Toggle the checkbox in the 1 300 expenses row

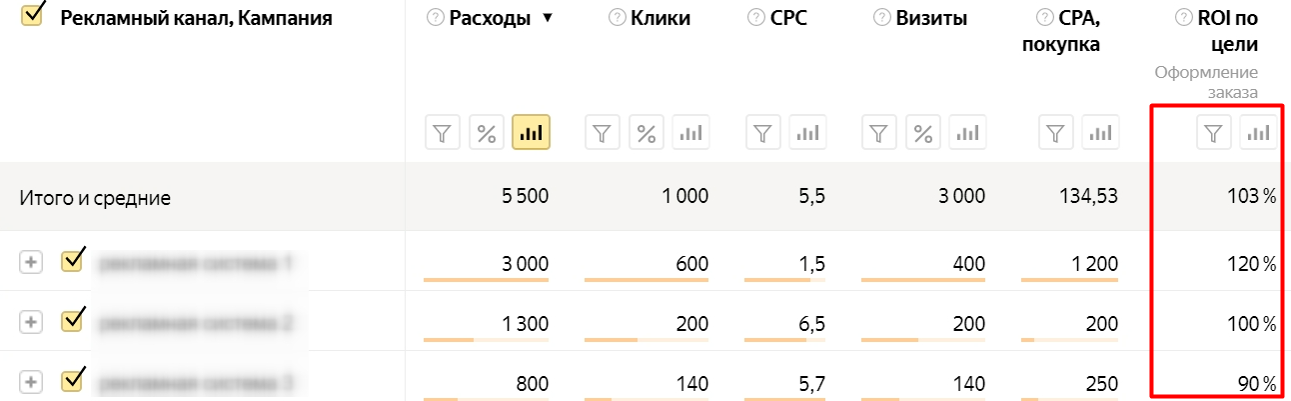tap(73, 321)
